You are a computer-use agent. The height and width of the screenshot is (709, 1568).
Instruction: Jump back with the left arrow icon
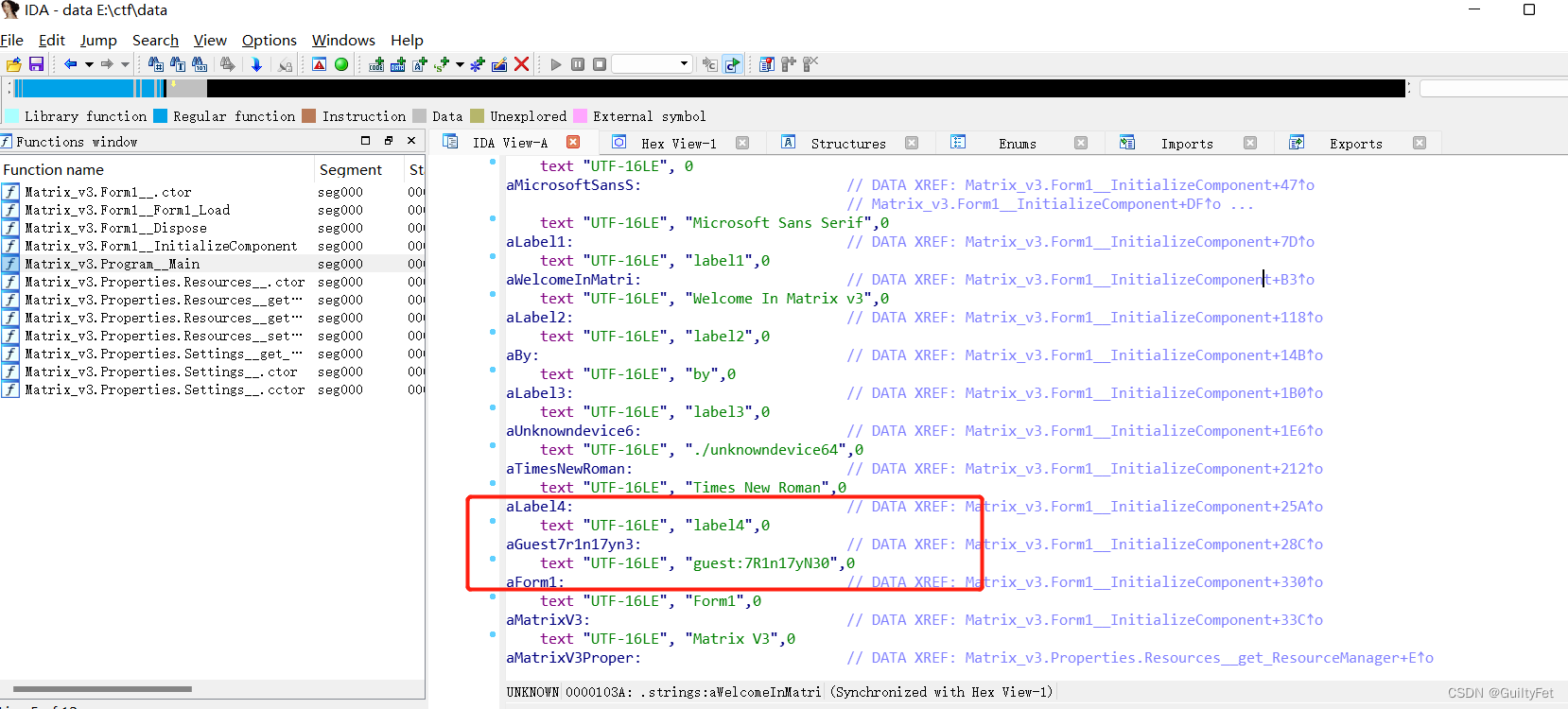coord(70,64)
